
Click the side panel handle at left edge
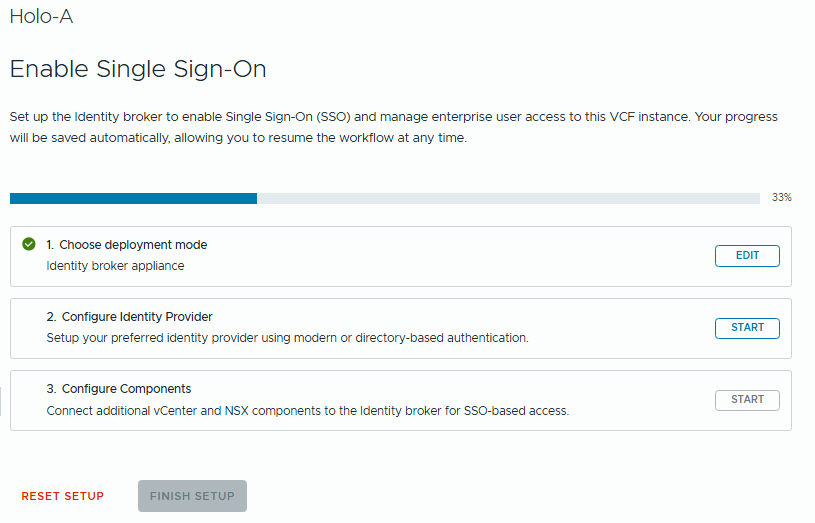2,400
